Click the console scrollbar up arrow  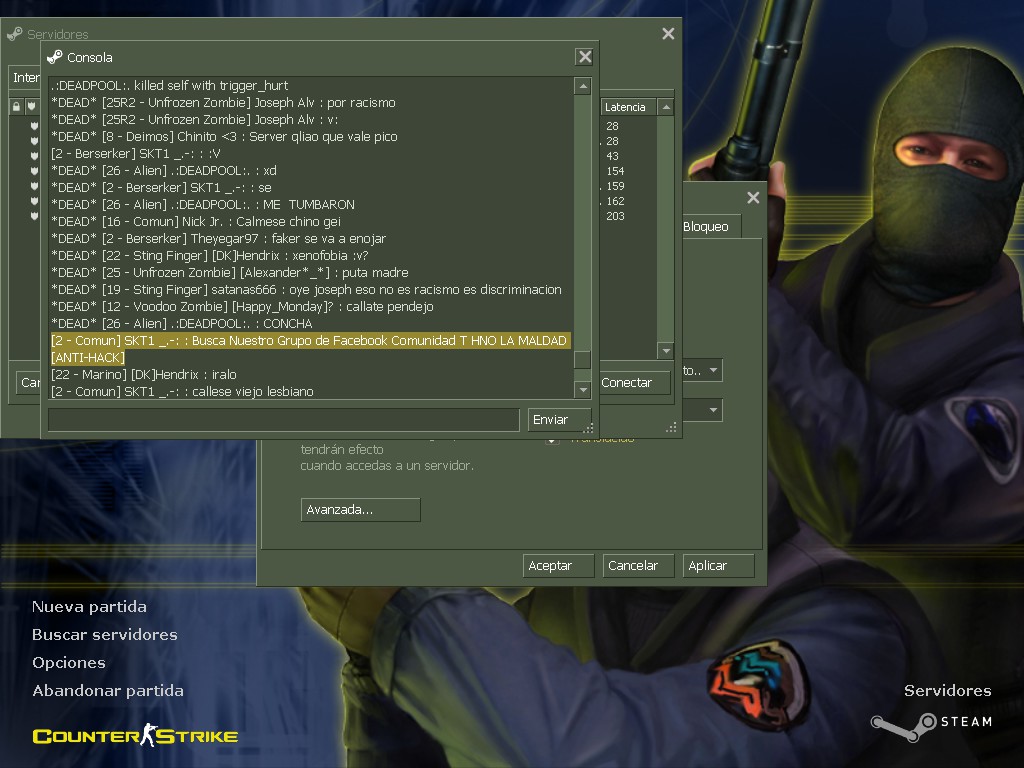pyautogui.click(x=583, y=86)
